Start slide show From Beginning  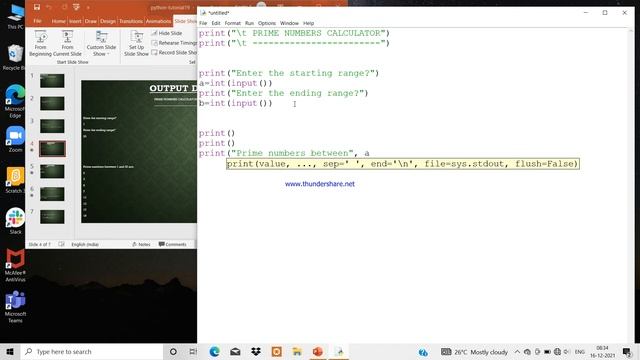pyautogui.click(x=40, y=43)
